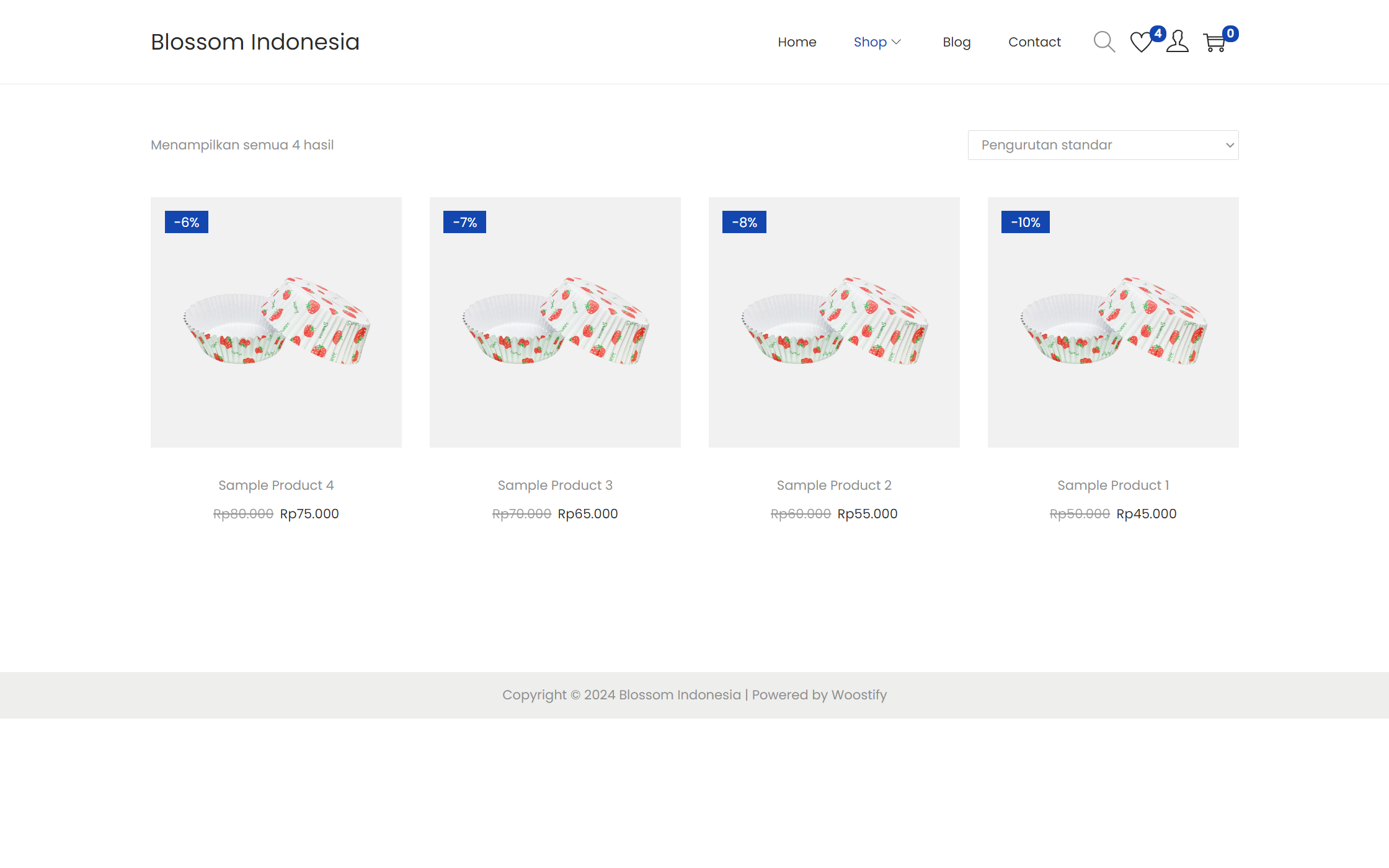Click the Sample Product 2 title
1389x868 pixels.
point(834,485)
